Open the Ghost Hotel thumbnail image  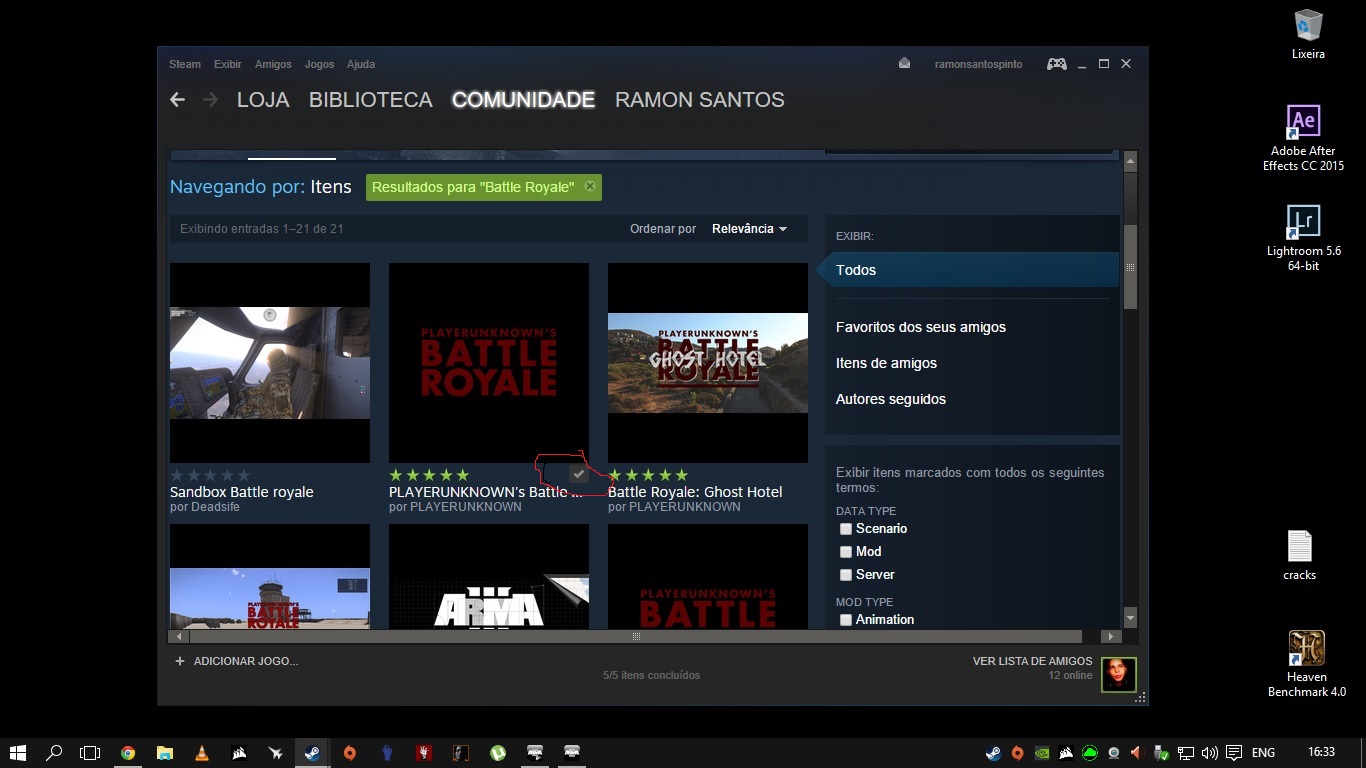(x=708, y=363)
